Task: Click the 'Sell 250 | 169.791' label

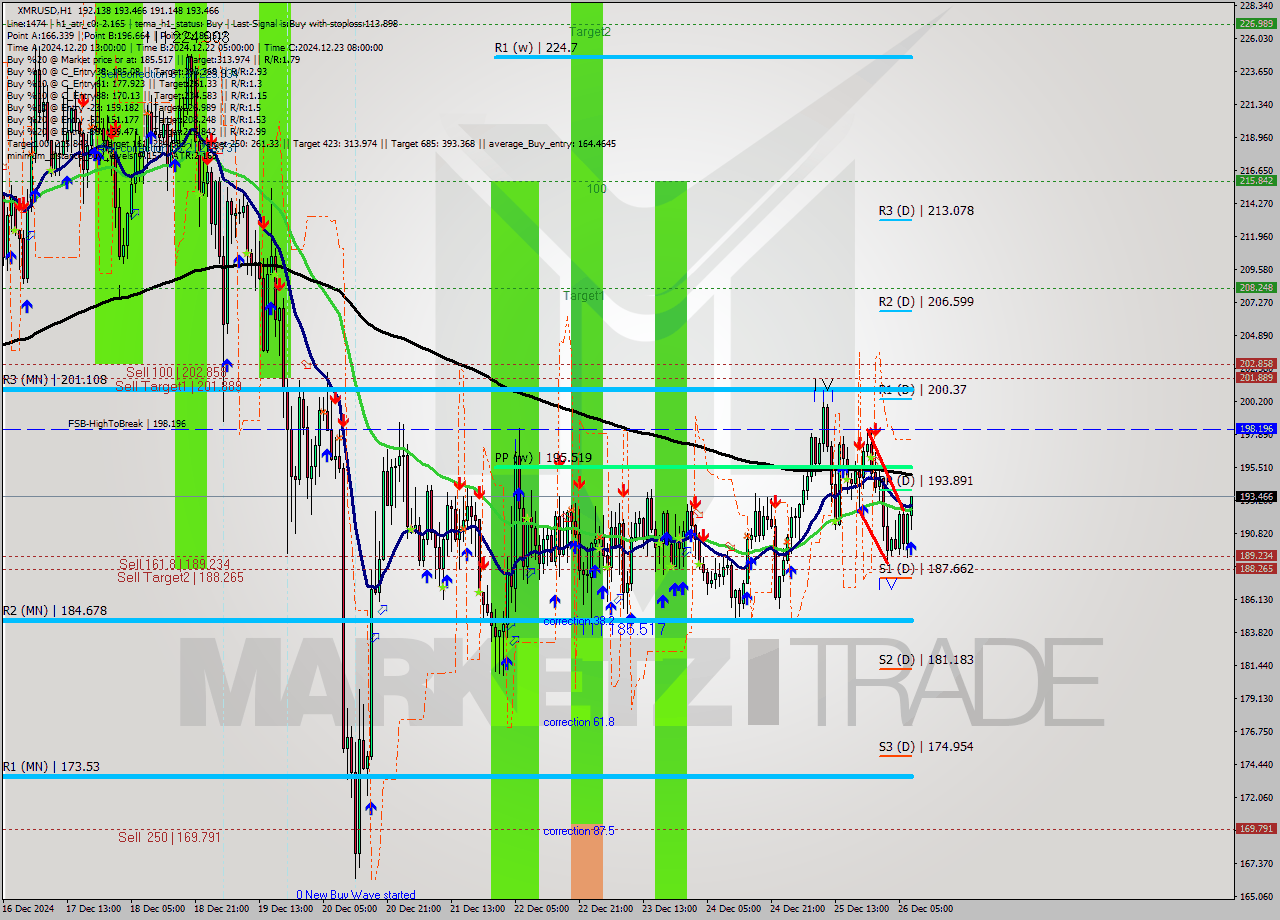Action: tap(169, 837)
